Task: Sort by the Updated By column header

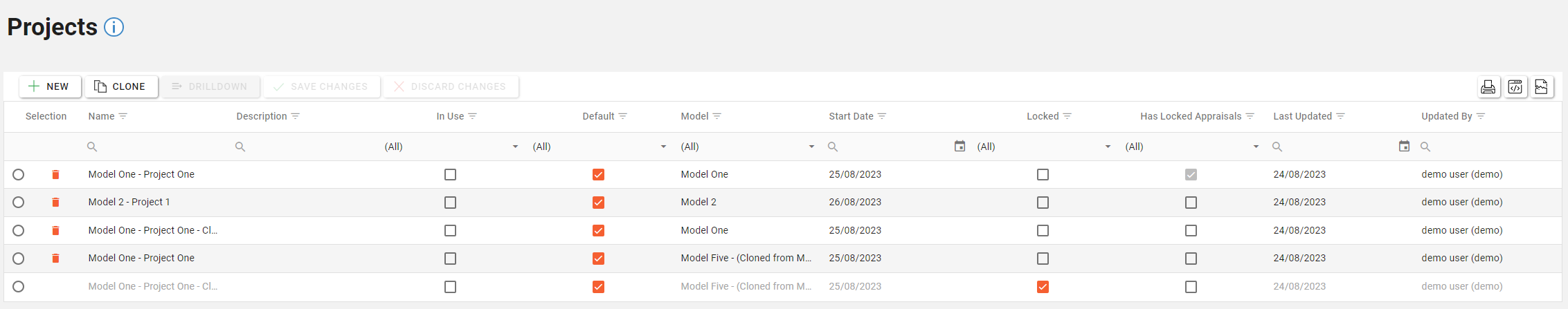Action: (x=1446, y=116)
